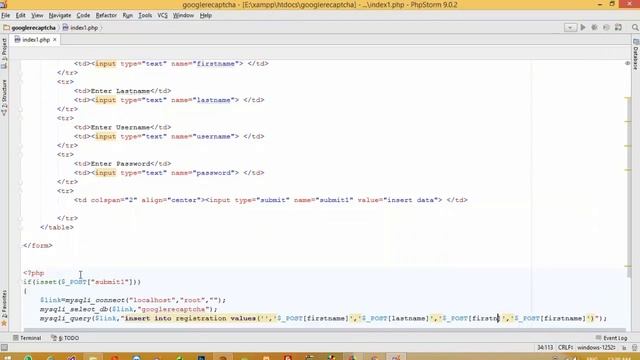Open the Tools menu
Image resolution: width=640 pixels, height=360 pixels.
(x=145, y=15)
